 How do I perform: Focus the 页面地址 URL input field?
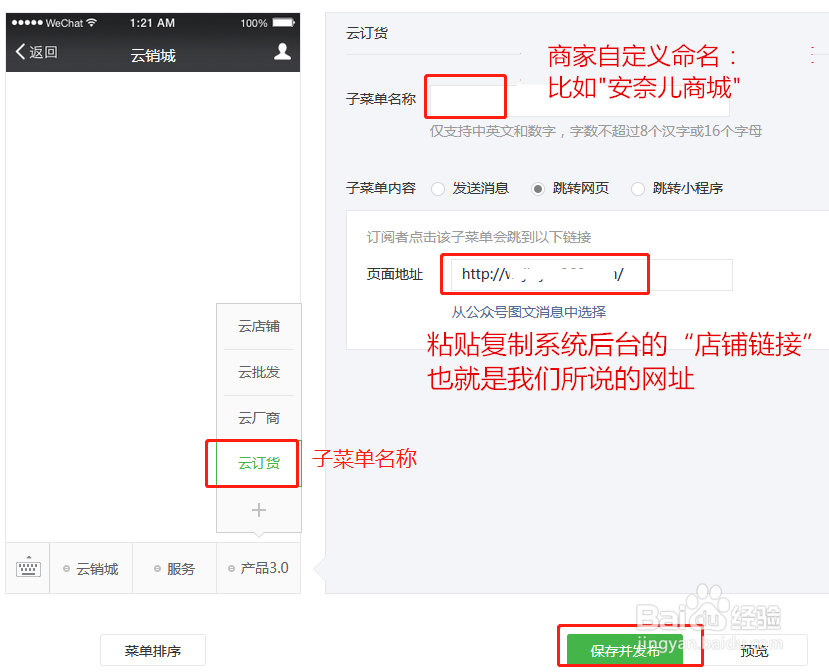[592, 274]
